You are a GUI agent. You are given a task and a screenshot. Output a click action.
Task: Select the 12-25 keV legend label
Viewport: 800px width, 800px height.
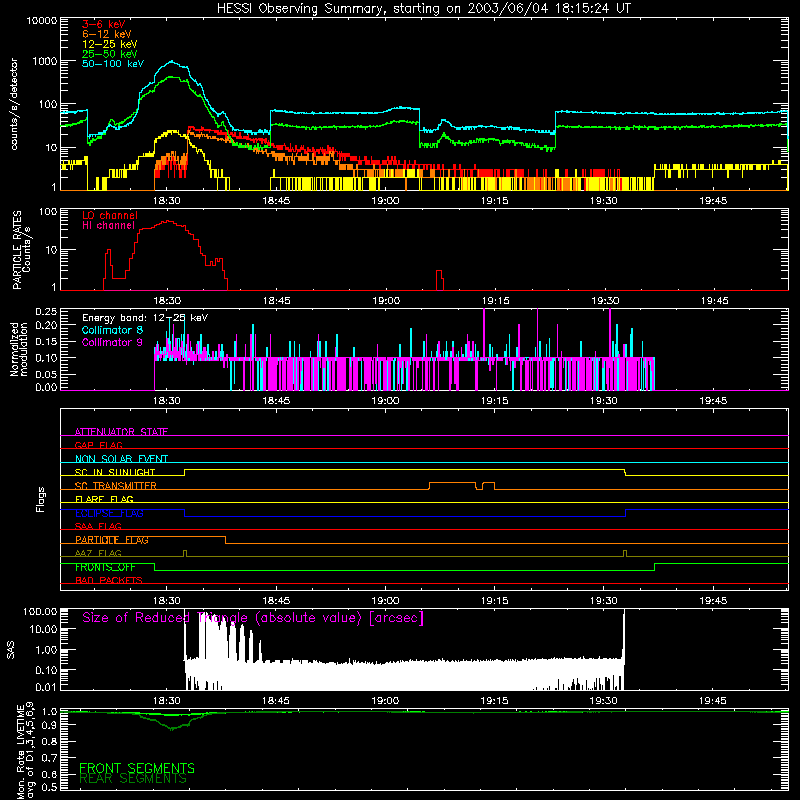(x=110, y=44)
